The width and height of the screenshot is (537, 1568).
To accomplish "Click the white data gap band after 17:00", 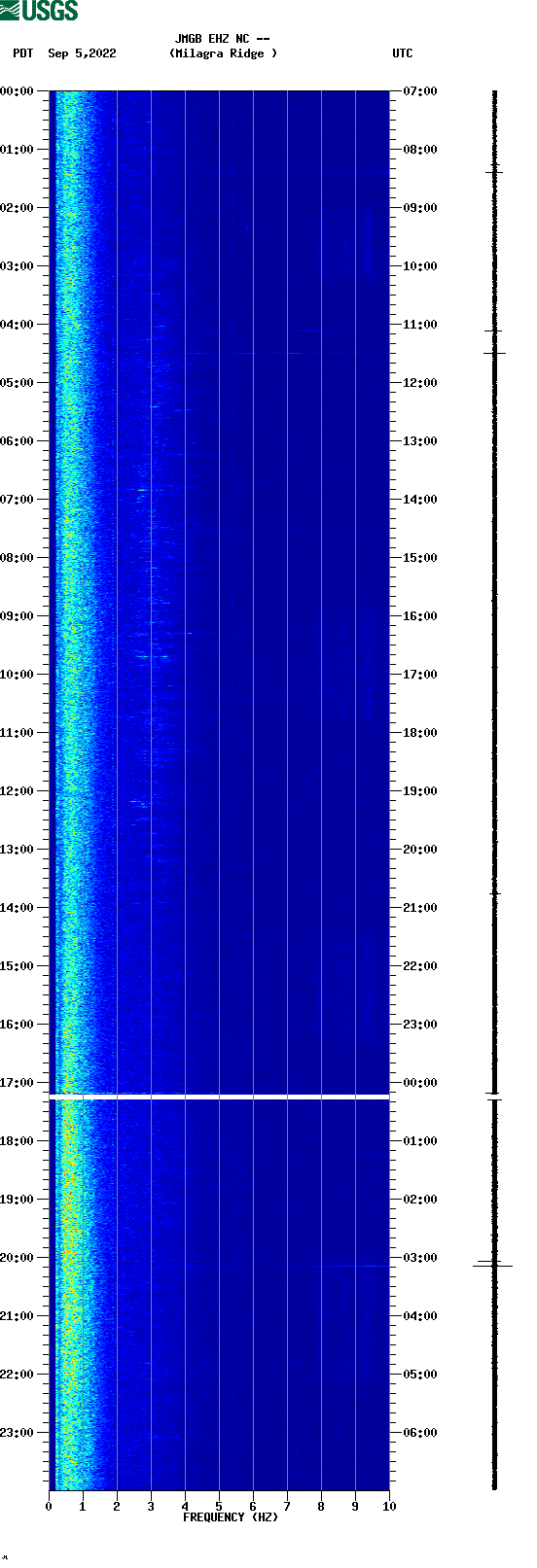I will tap(219, 1097).
